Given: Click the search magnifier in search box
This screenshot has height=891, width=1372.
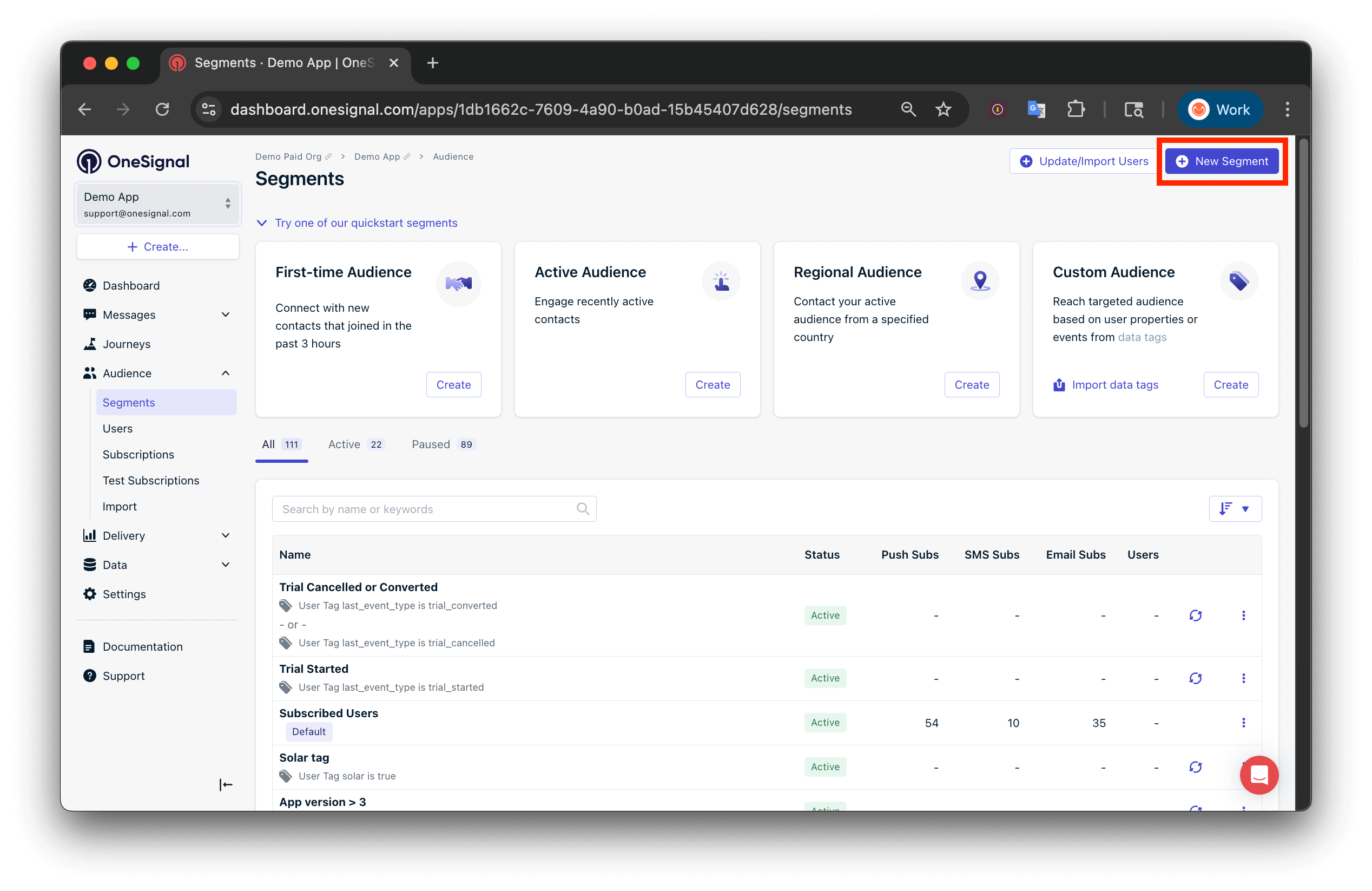Looking at the screenshot, I should (x=583, y=509).
